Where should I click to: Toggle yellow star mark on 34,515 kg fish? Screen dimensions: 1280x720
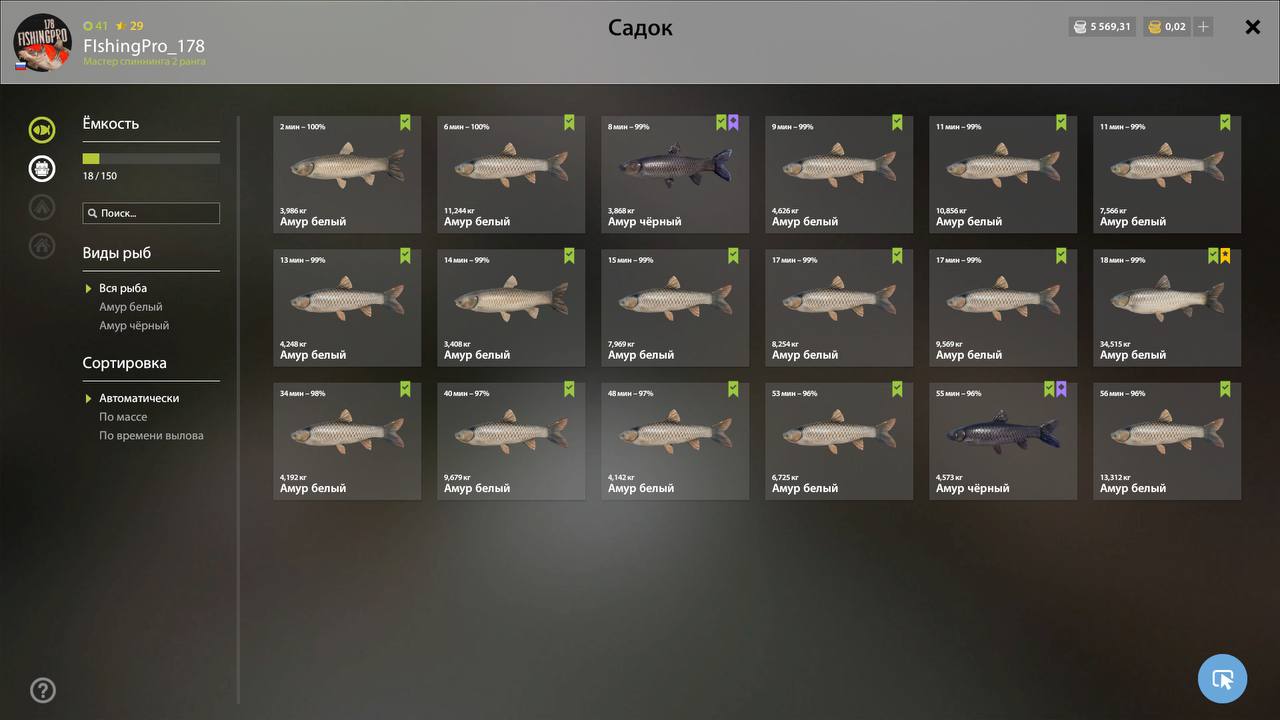pyautogui.click(x=1225, y=256)
